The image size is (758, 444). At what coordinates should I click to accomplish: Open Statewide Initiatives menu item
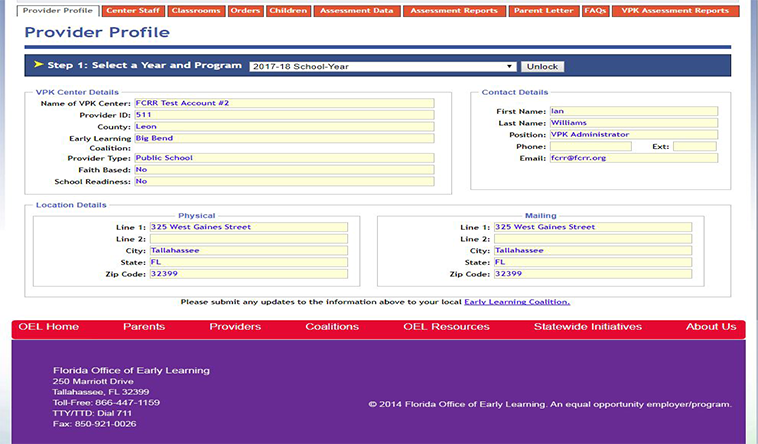(589, 327)
